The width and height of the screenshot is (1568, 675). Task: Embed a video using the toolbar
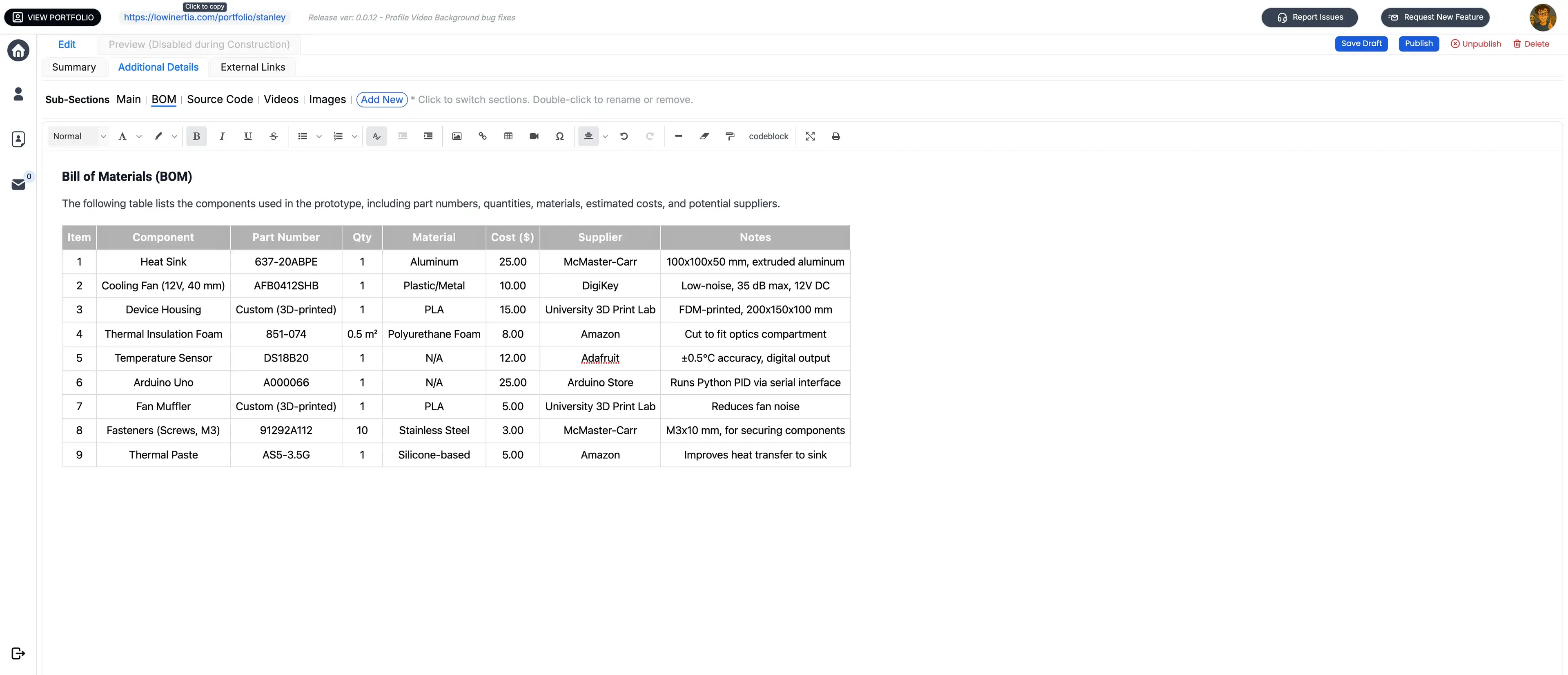click(x=534, y=136)
